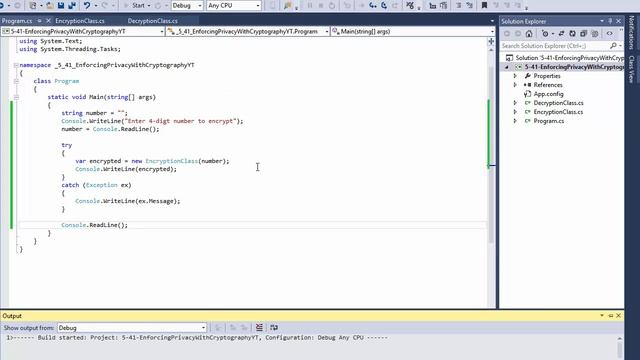
Task: Collapse the Main method region
Action: click(x=16, y=97)
